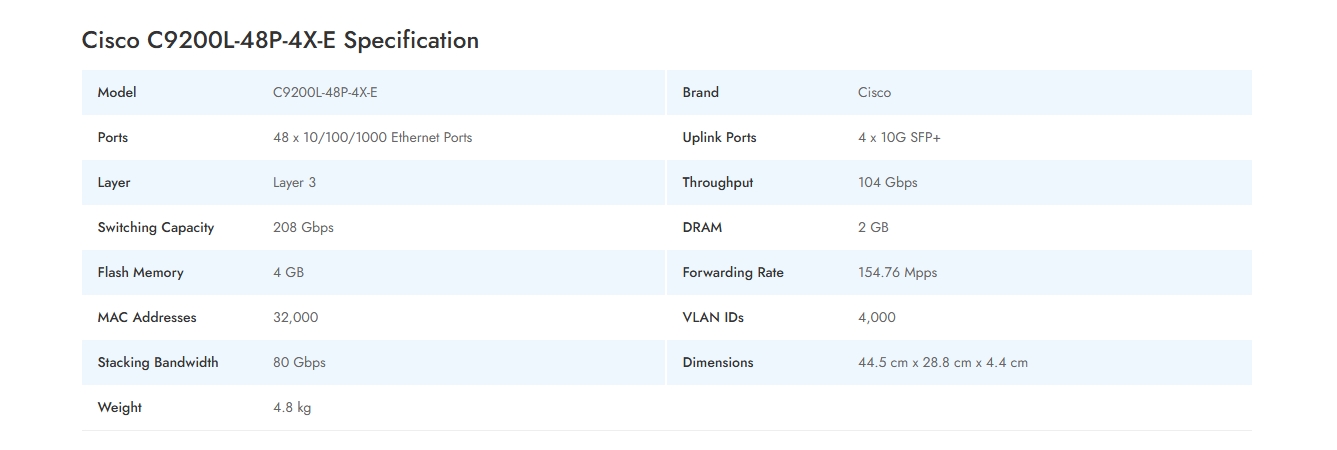Select the 'MAC Addresses' label
Viewport: 1337px width, 450px height.
(x=147, y=317)
